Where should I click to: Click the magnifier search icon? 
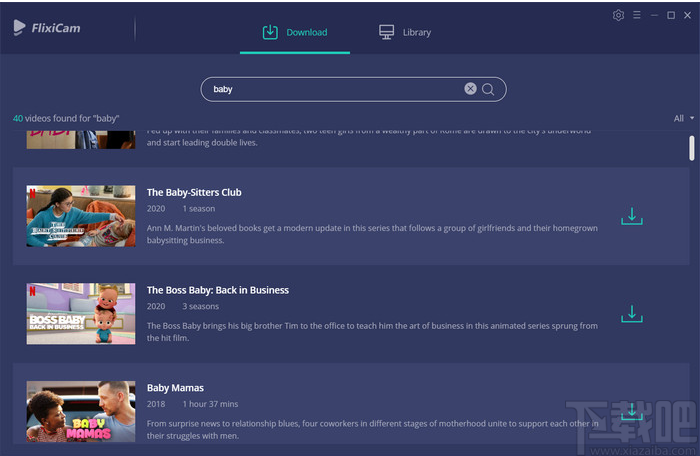(488, 89)
